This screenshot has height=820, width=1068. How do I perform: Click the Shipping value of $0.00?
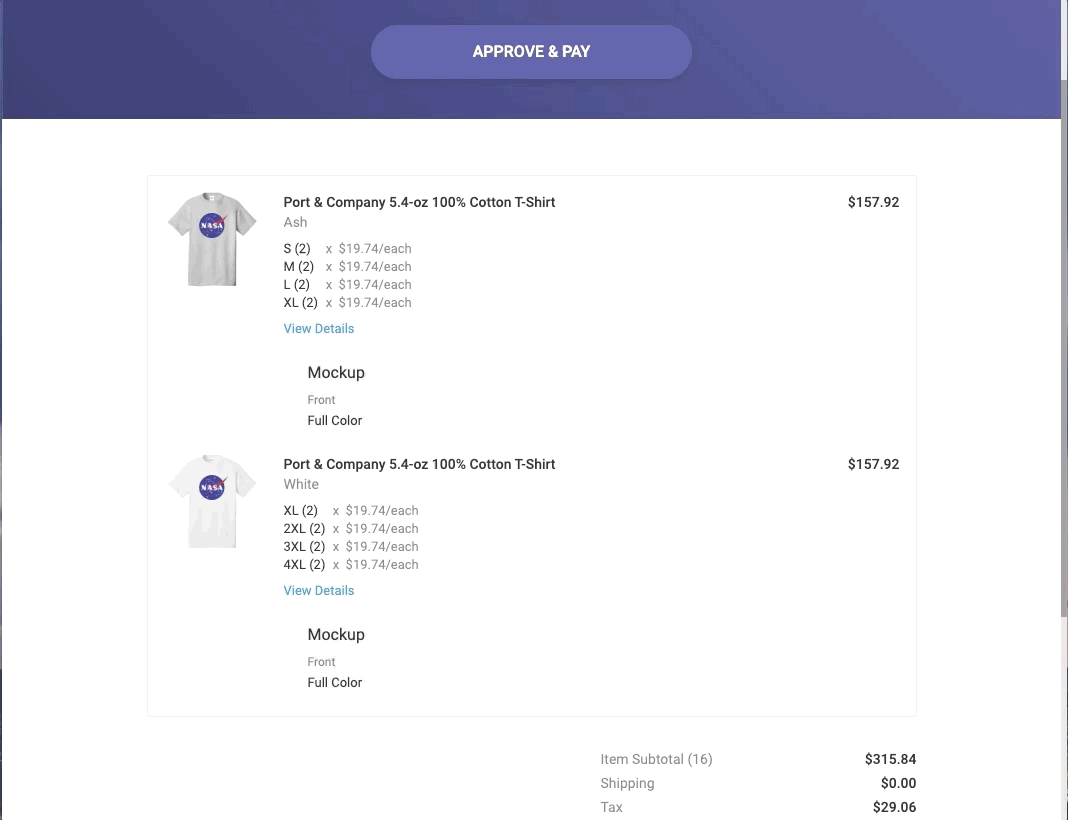click(x=898, y=783)
